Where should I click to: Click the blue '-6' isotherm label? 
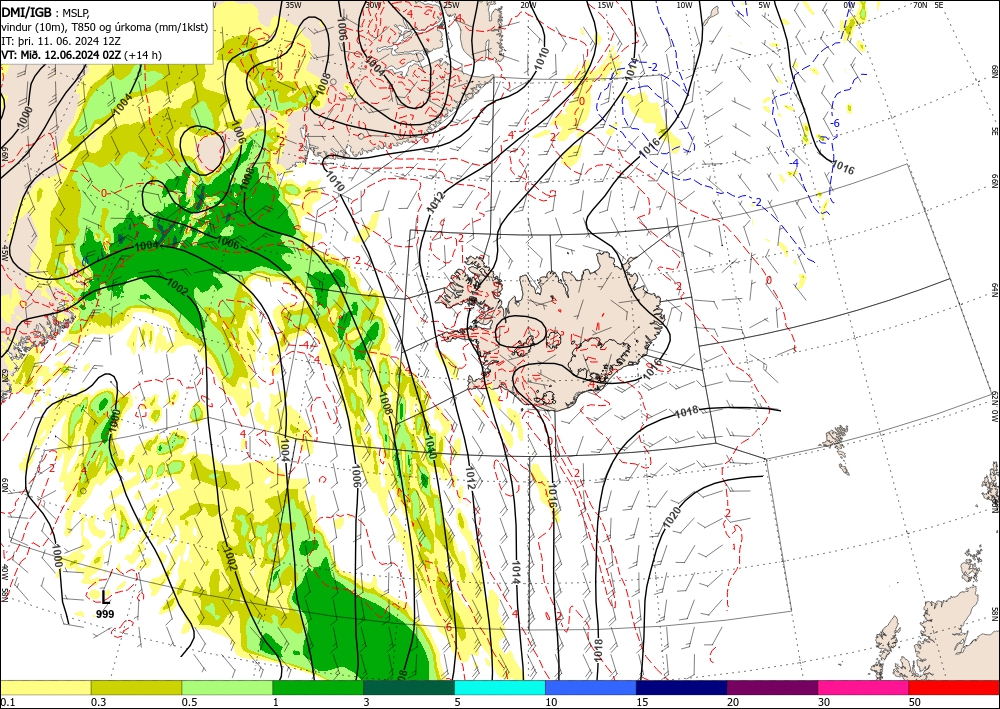coord(835,123)
